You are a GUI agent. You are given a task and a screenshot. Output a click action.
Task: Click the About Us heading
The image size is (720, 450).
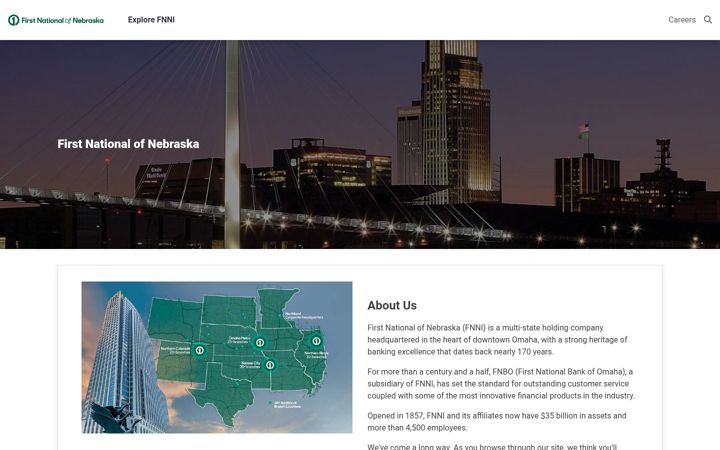pos(392,305)
